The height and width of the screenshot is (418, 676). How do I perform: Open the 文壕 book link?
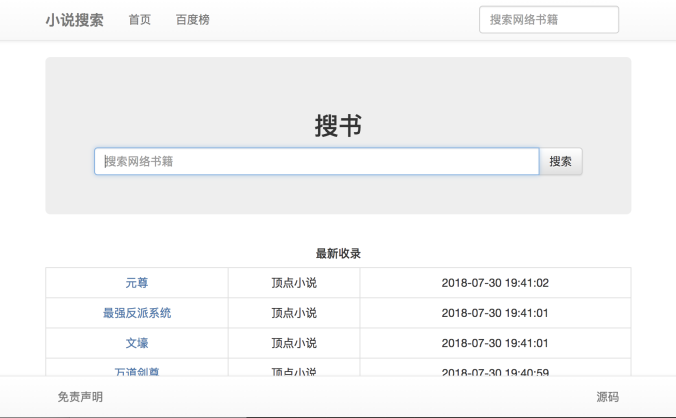[x=137, y=343]
